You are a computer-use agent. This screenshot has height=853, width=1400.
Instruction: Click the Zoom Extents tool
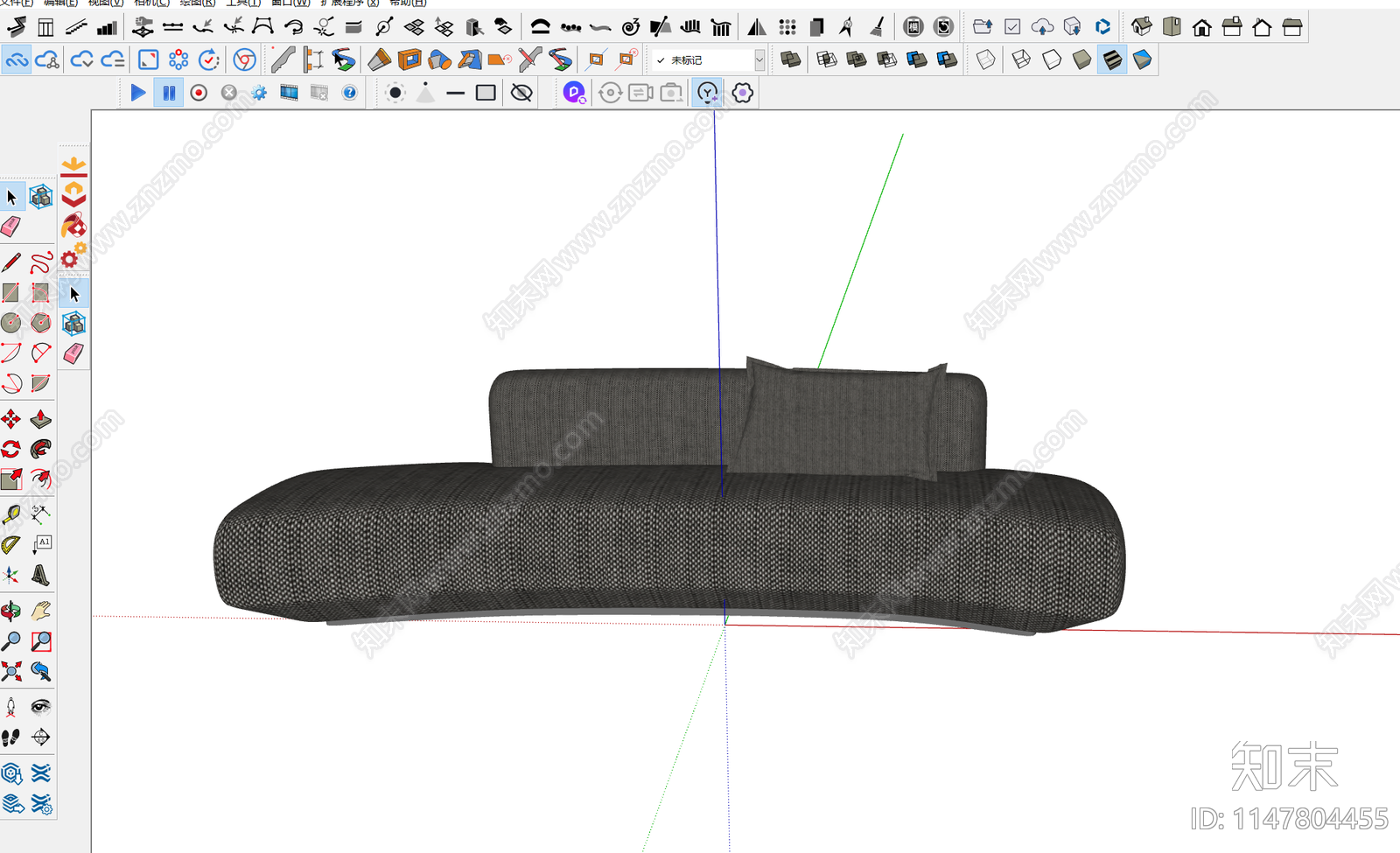pos(11,671)
